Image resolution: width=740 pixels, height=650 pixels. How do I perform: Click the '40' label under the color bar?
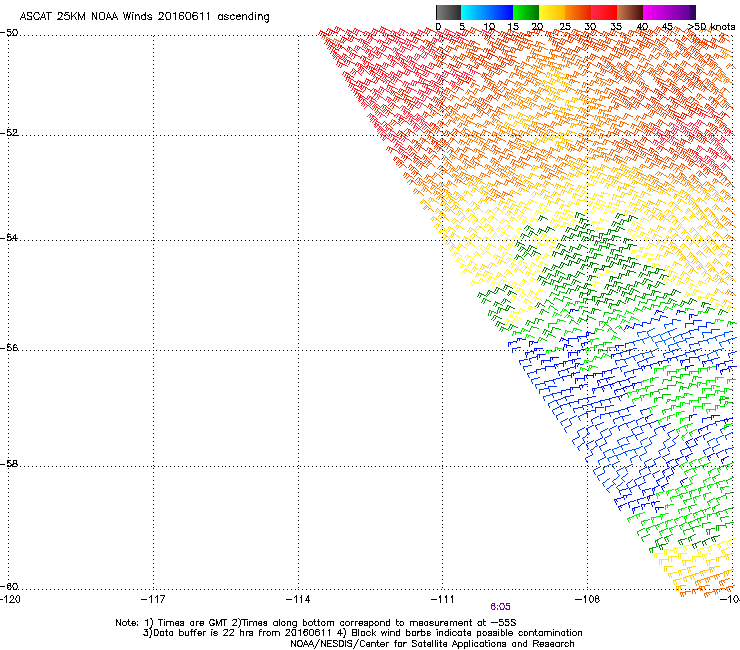[x=642, y=27]
